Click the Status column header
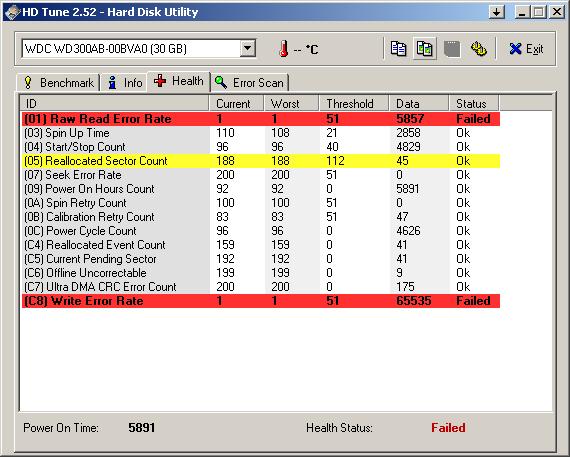The width and height of the screenshot is (570, 457). 474,104
